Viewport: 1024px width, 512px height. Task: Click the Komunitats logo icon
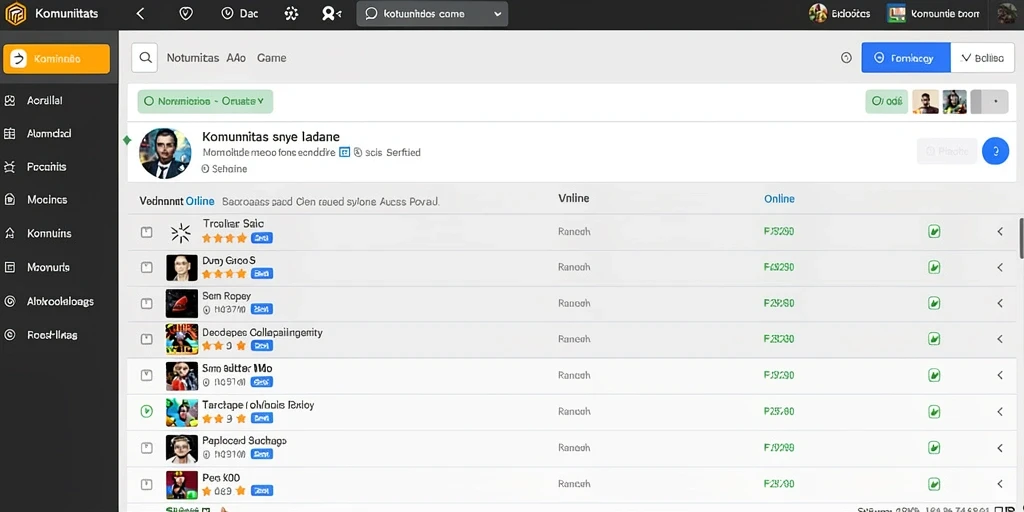[15, 14]
